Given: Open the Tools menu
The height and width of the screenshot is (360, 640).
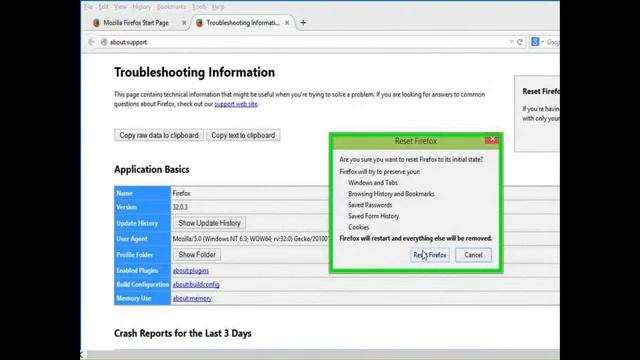Looking at the screenshot, I should [199, 7].
